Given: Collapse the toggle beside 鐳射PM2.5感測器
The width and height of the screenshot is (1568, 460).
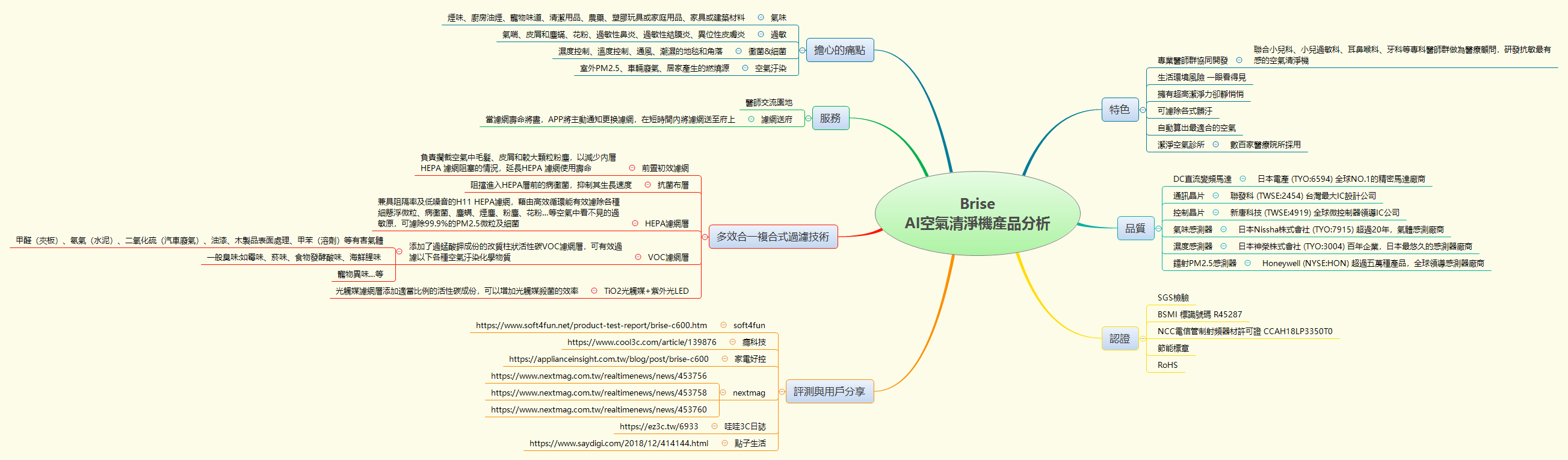Looking at the screenshot, I should [x=1247, y=263].
